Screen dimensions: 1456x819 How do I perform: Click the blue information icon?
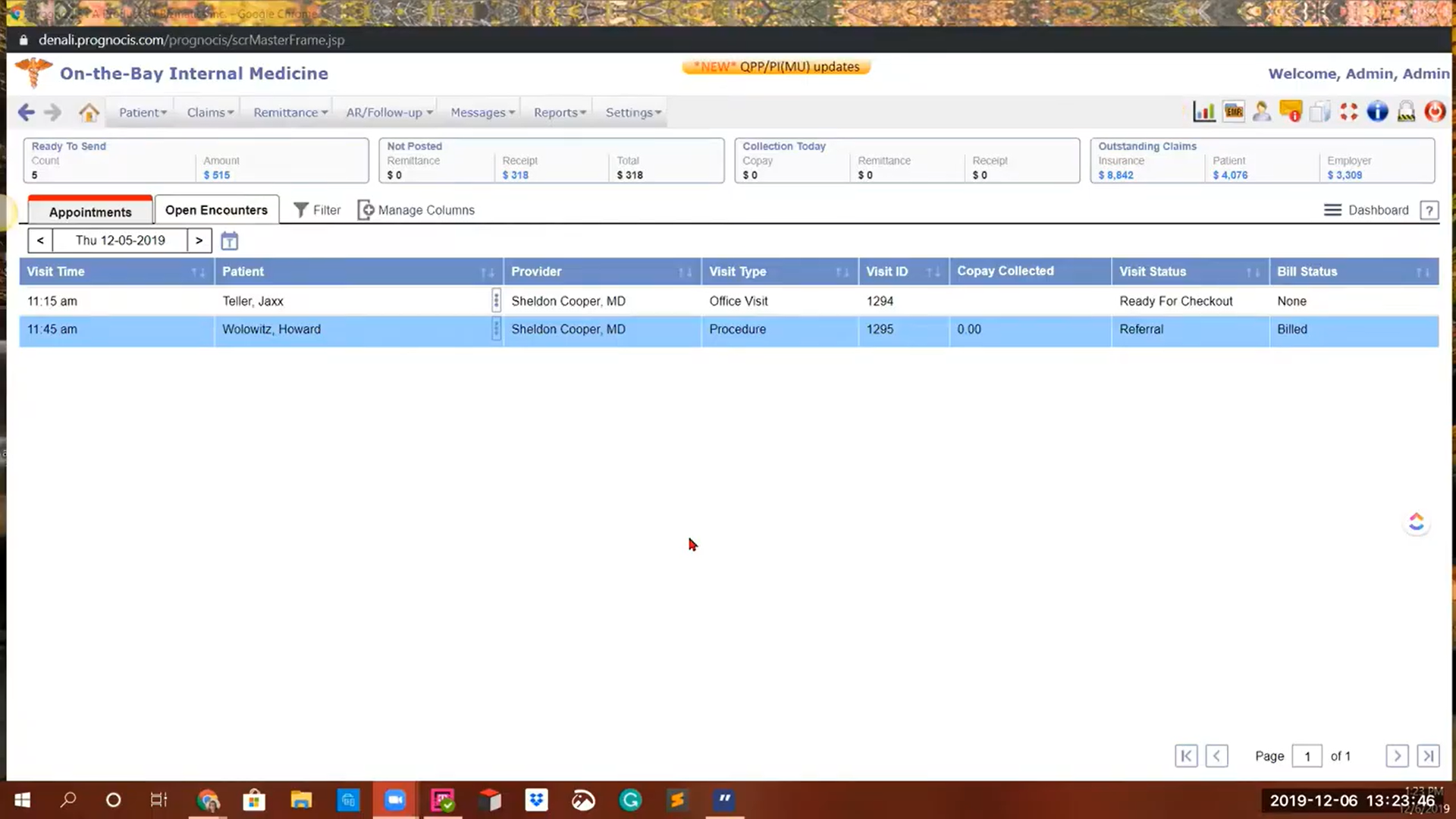point(1377,112)
